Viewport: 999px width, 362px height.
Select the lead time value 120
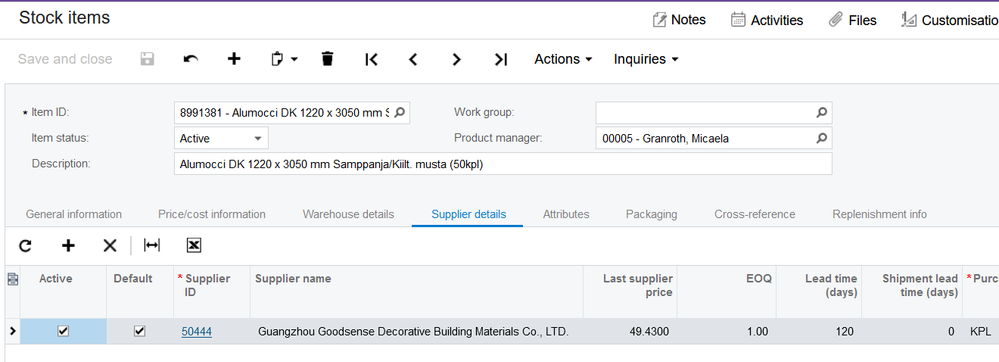819,332
